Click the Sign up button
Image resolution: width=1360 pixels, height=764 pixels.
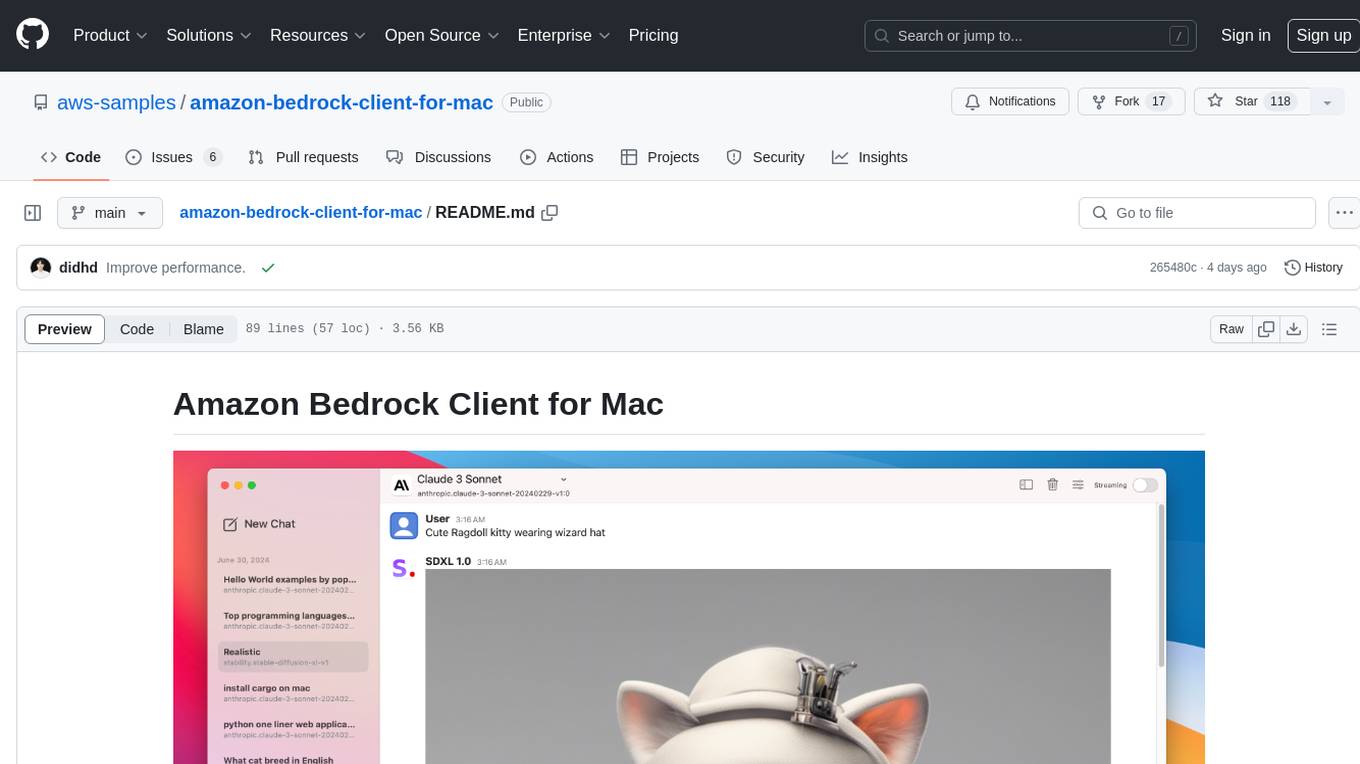pyautogui.click(x=1323, y=35)
